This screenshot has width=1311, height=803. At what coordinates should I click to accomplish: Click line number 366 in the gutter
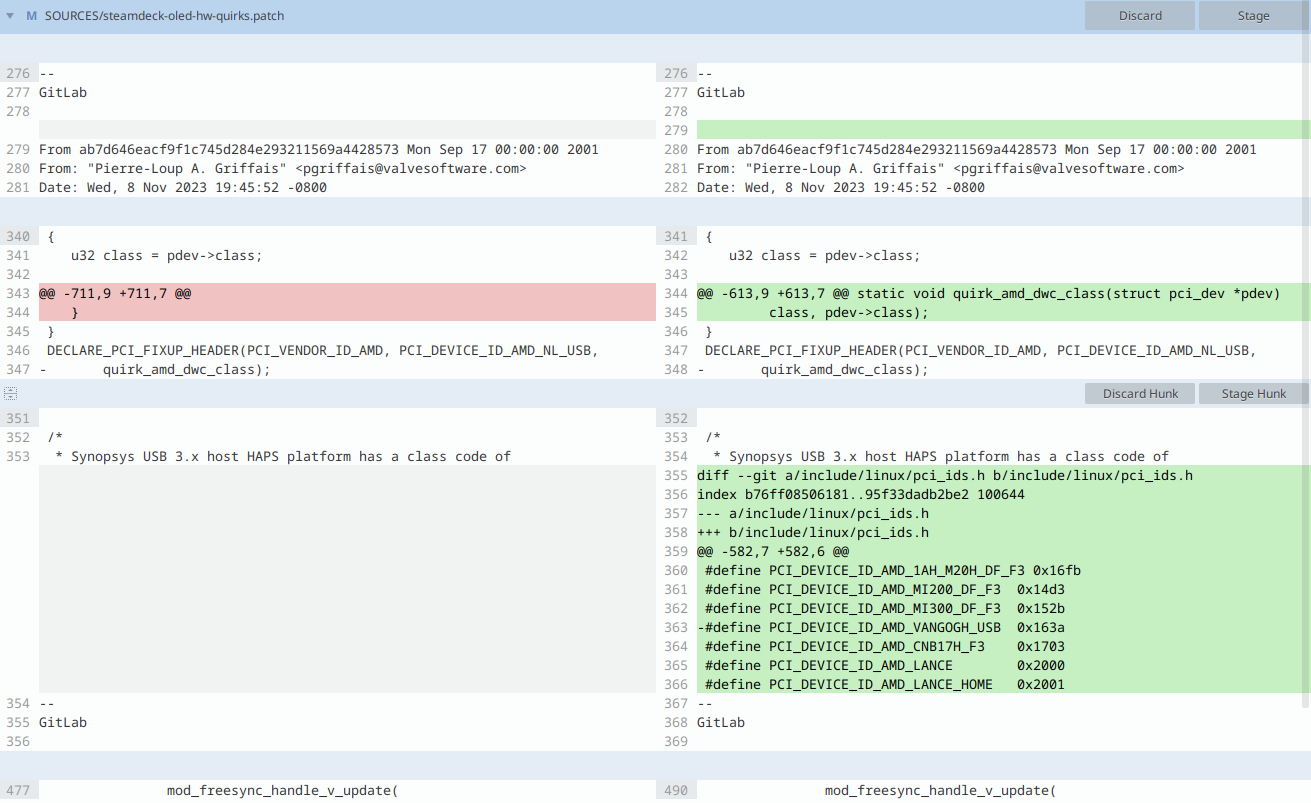tap(676, 684)
